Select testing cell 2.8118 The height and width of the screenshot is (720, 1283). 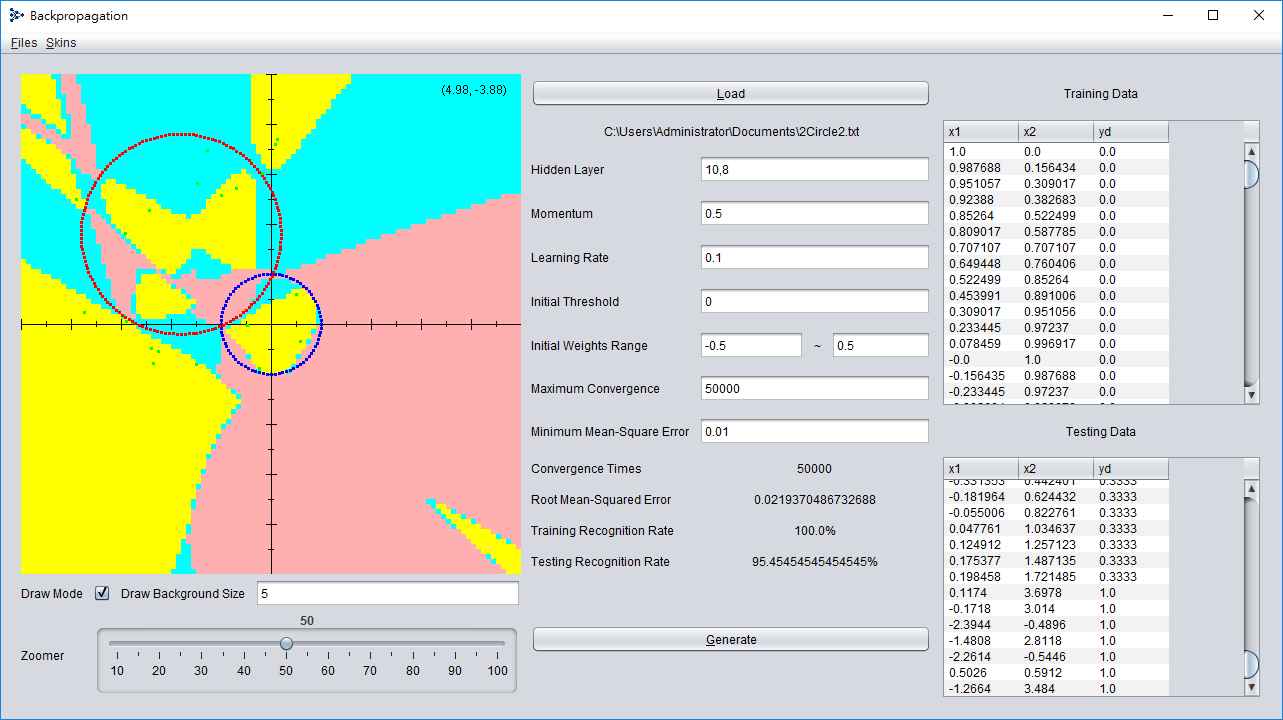[1057, 641]
